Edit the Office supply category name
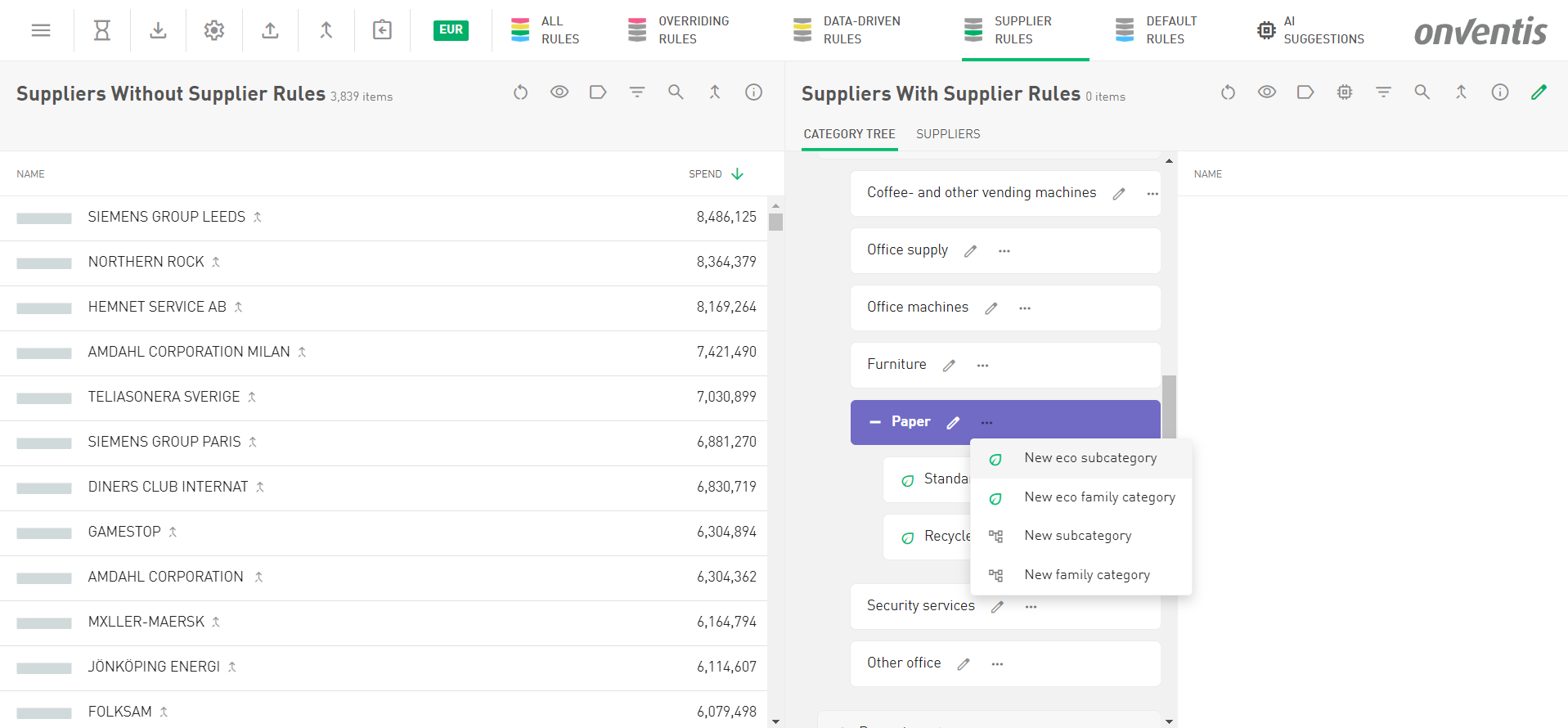This screenshot has height=728, width=1568. (970, 251)
